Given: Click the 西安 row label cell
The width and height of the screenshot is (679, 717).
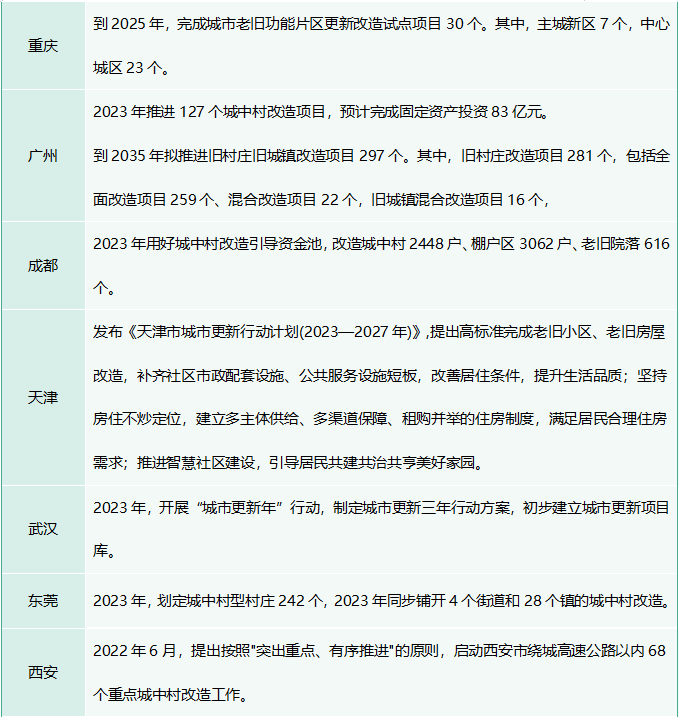Looking at the screenshot, I should pyautogui.click(x=42, y=672).
